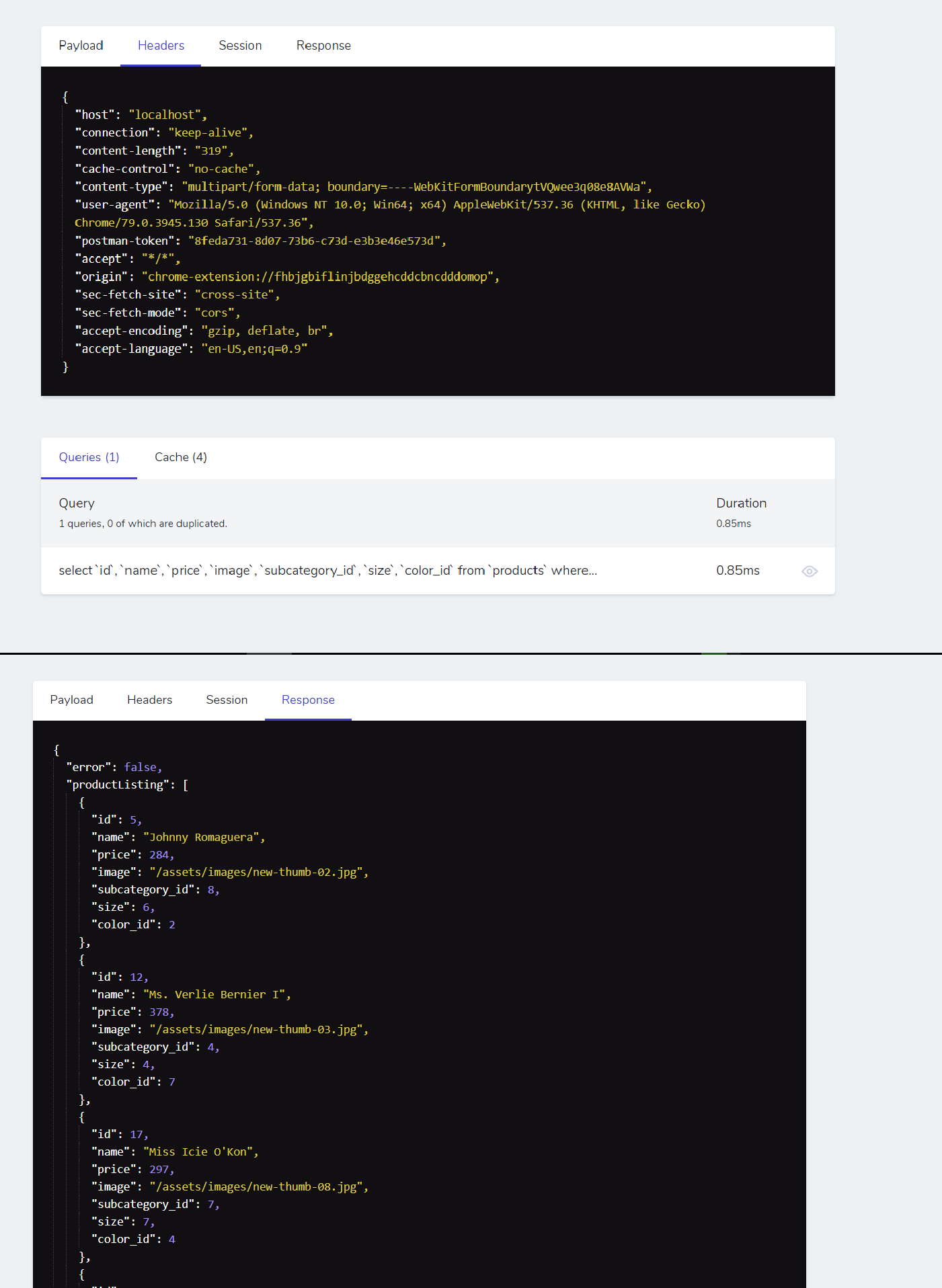Select the Queries (1) tab
Viewport: 942px width, 1288px height.
click(x=89, y=458)
